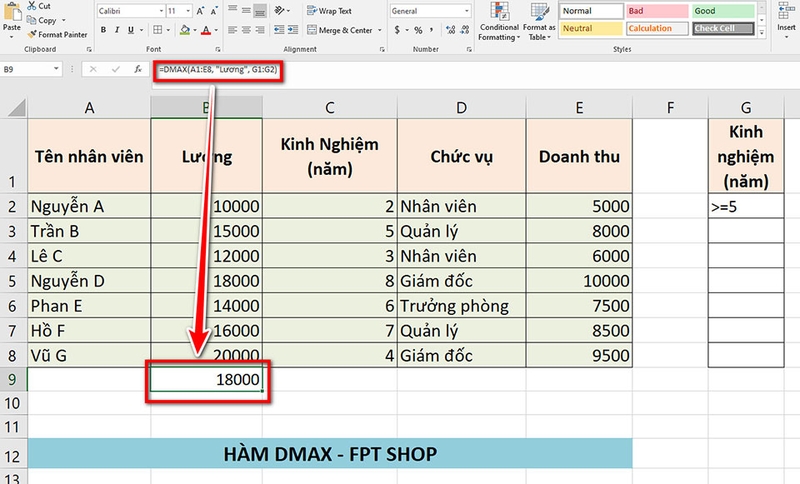Open Conditional Formatting menu
The height and width of the screenshot is (484, 800).
click(x=499, y=21)
